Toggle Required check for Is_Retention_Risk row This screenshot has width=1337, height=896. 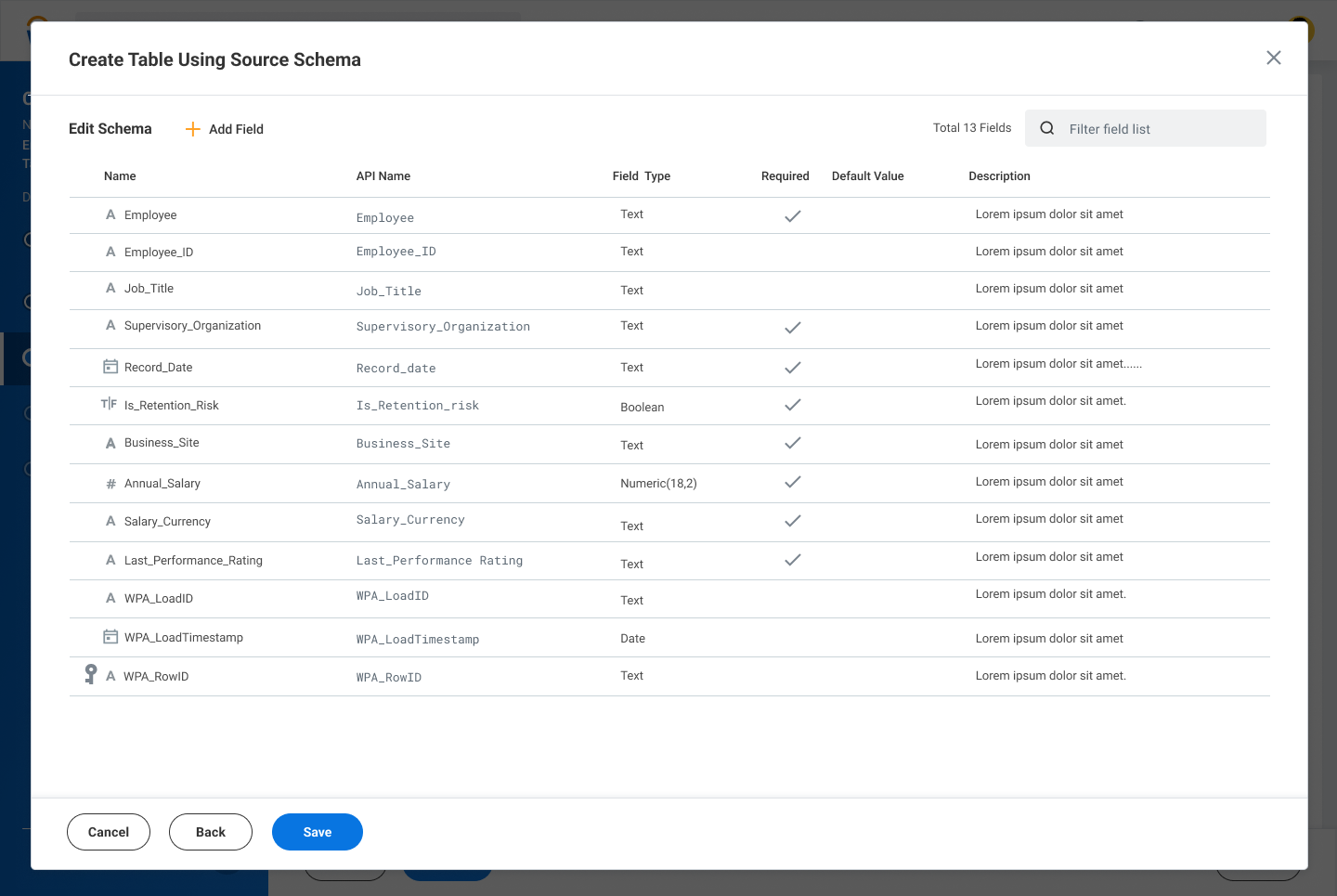point(793,404)
